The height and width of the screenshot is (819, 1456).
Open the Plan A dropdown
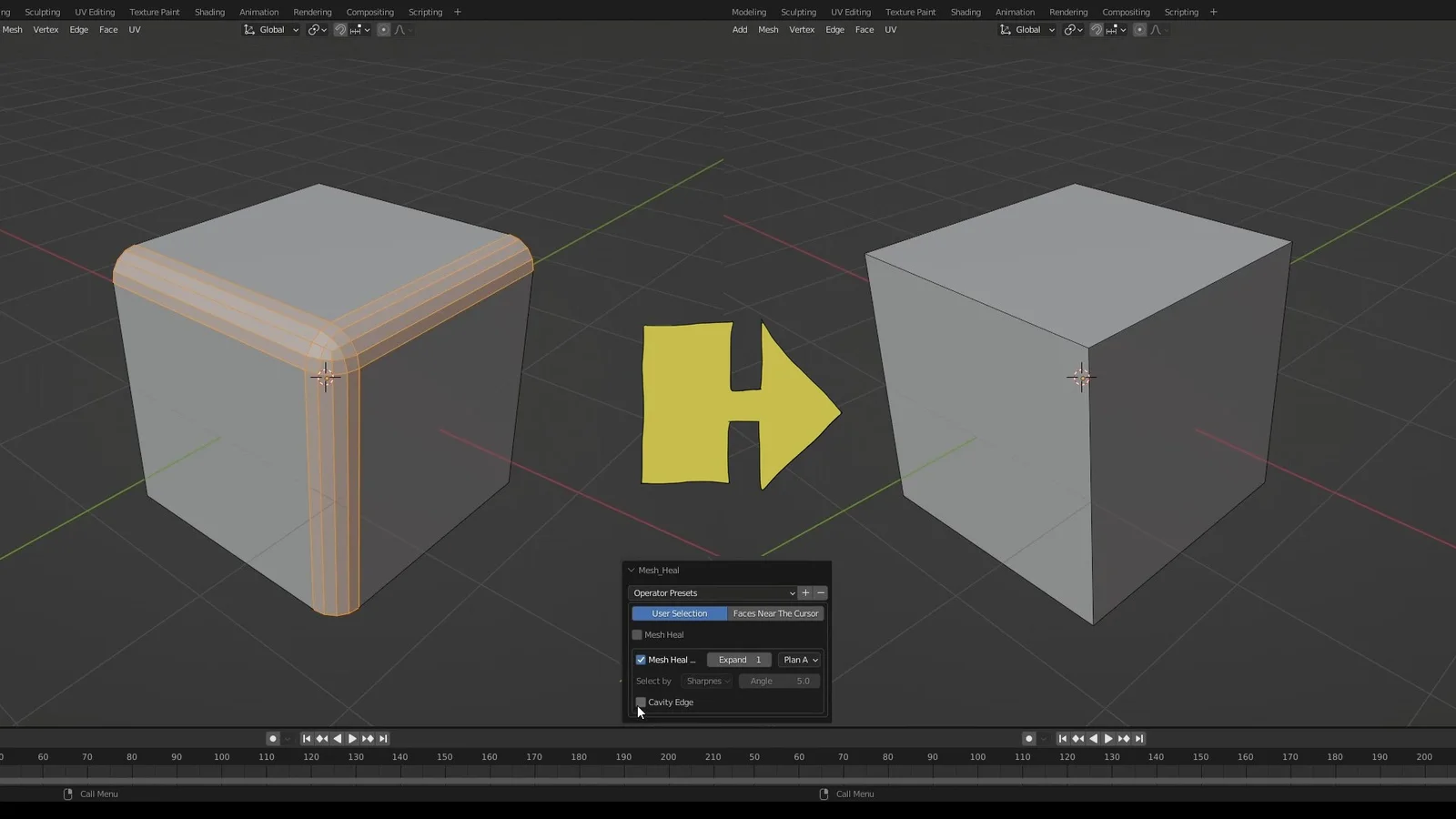pos(799,659)
